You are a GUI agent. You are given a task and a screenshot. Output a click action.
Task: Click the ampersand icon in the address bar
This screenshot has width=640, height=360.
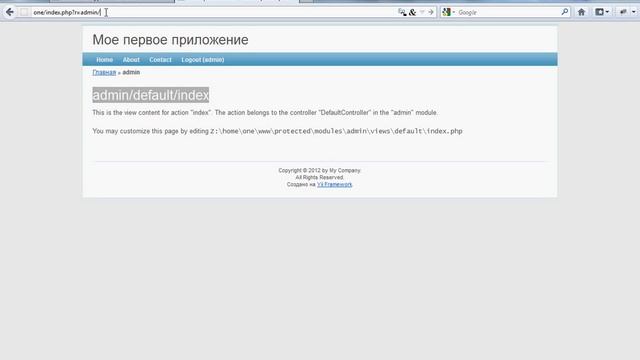click(x=412, y=12)
